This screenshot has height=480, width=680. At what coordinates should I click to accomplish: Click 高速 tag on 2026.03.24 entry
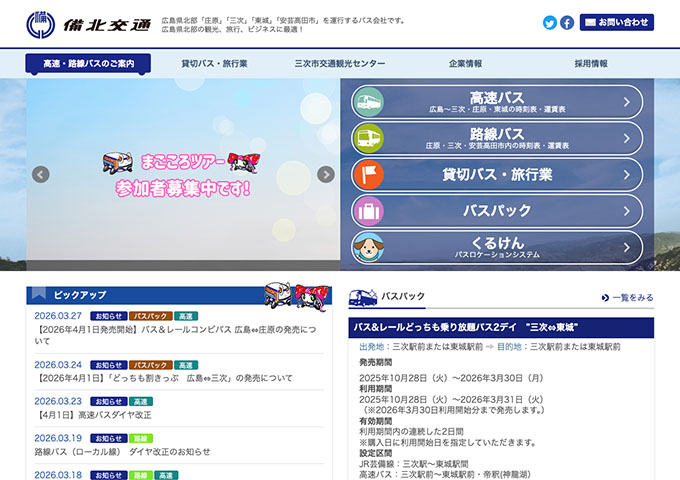tap(186, 365)
